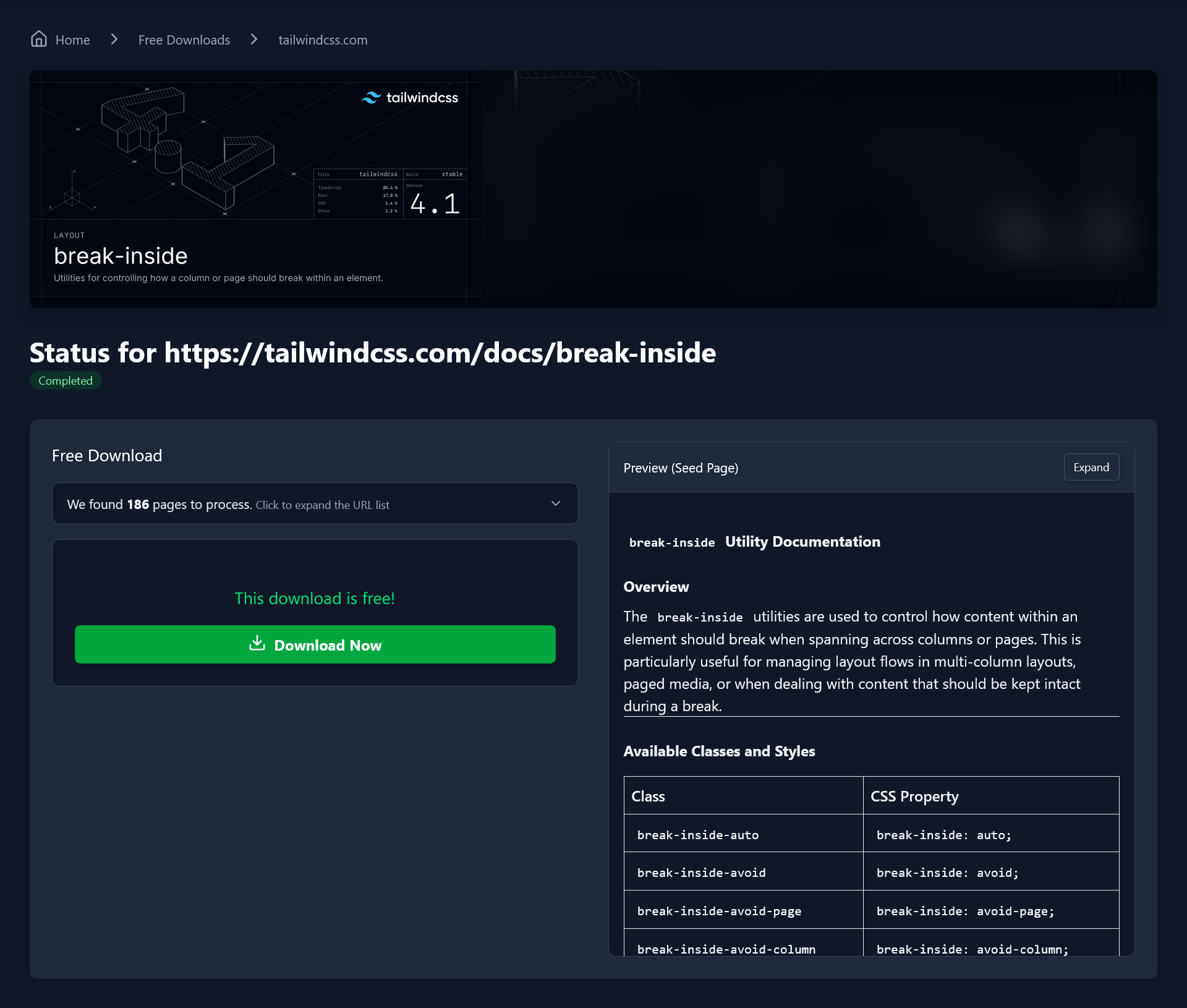
Task: Click the home icon in the breadcrumb
Action: coord(38,39)
